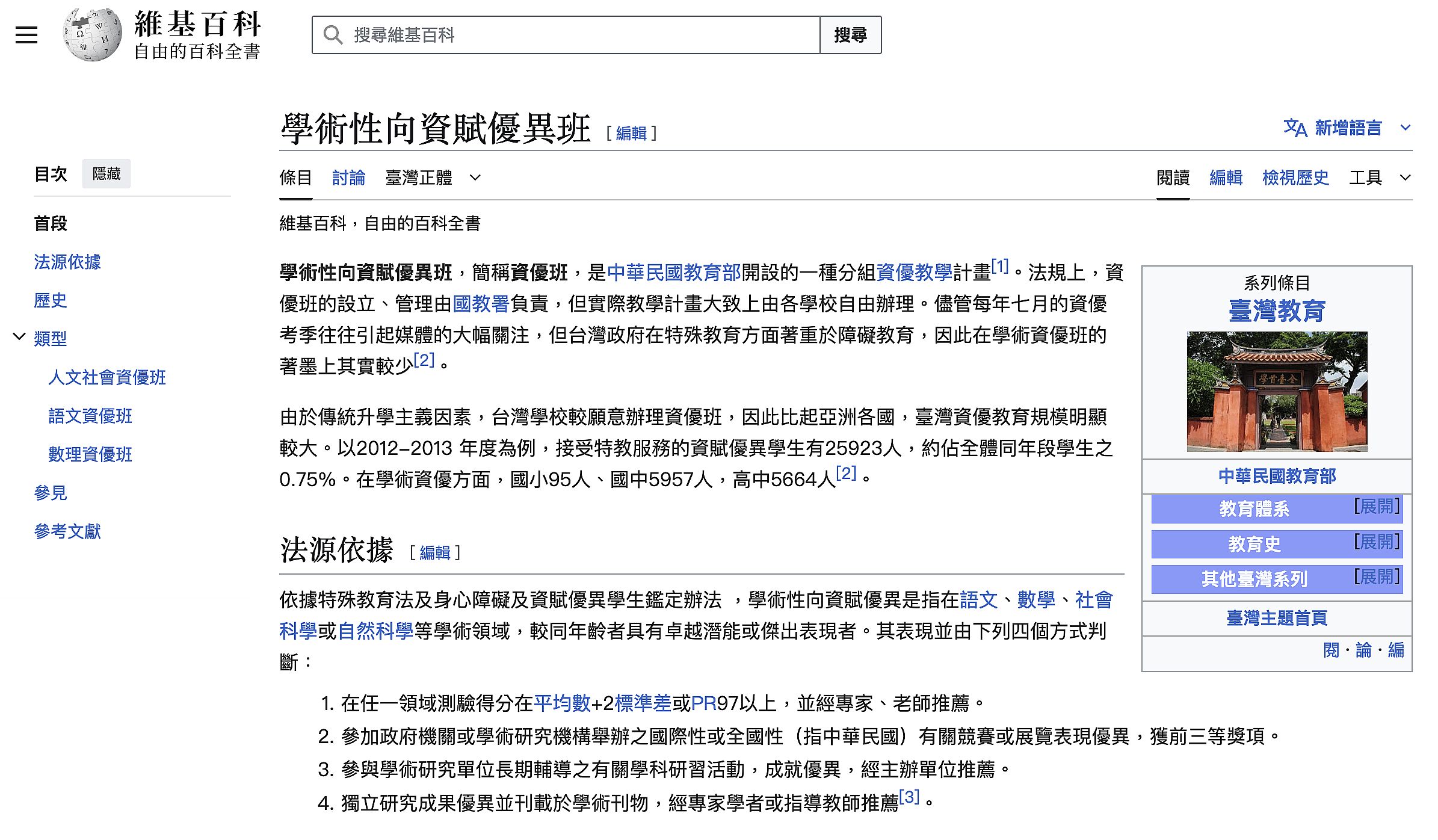The width and height of the screenshot is (1438, 840).
Task: Collapse the 類型 section in contents
Action: [19, 337]
